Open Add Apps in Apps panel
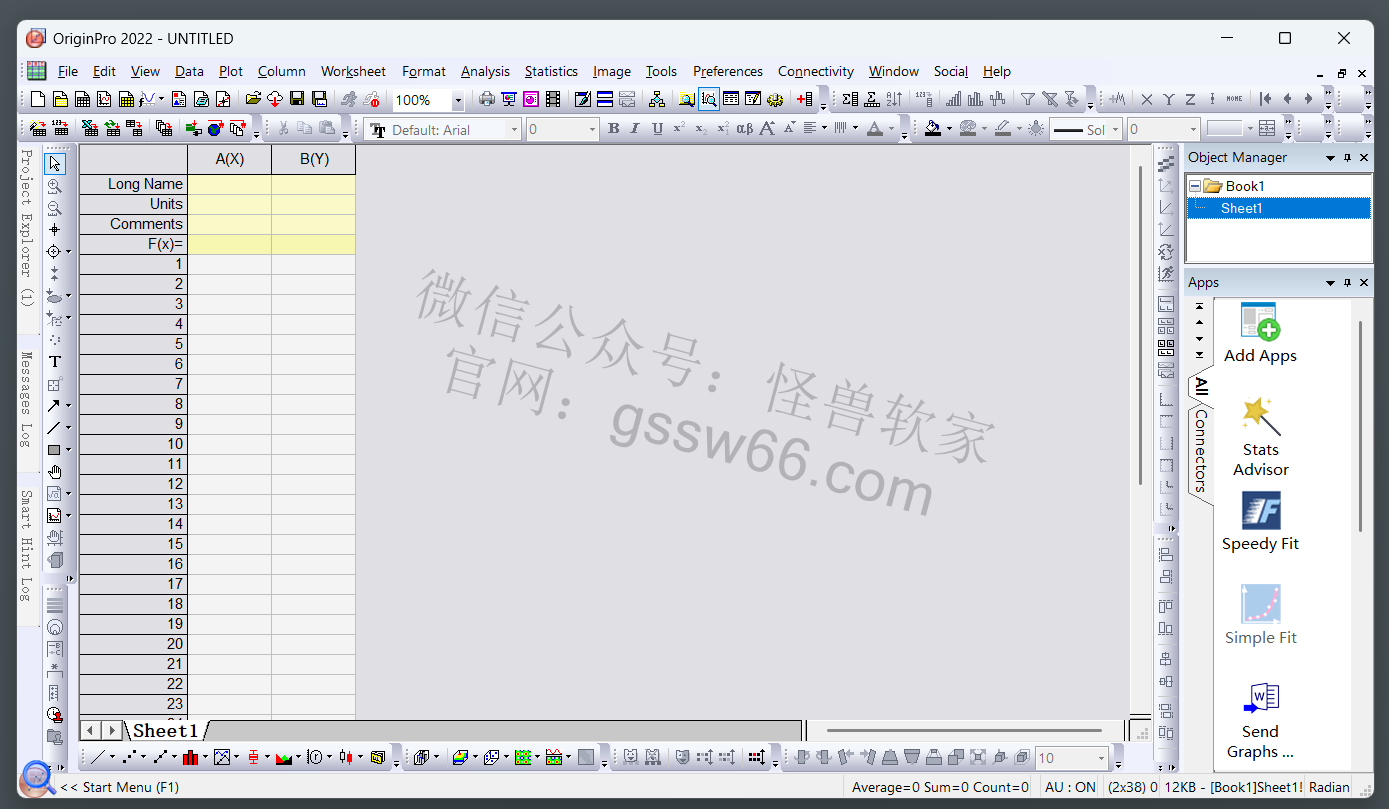This screenshot has height=809, width=1389. click(x=1260, y=334)
